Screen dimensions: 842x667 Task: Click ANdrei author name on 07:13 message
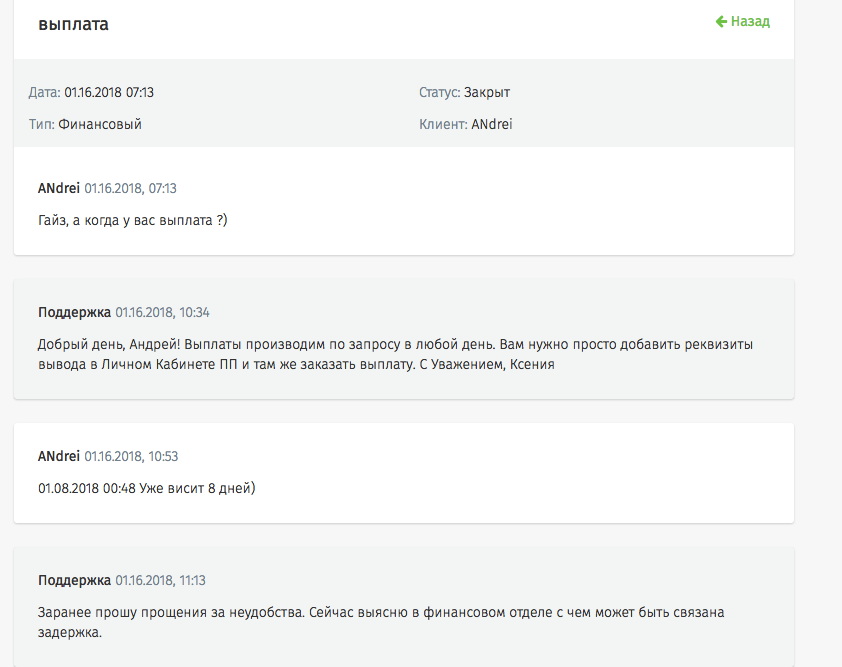59,188
